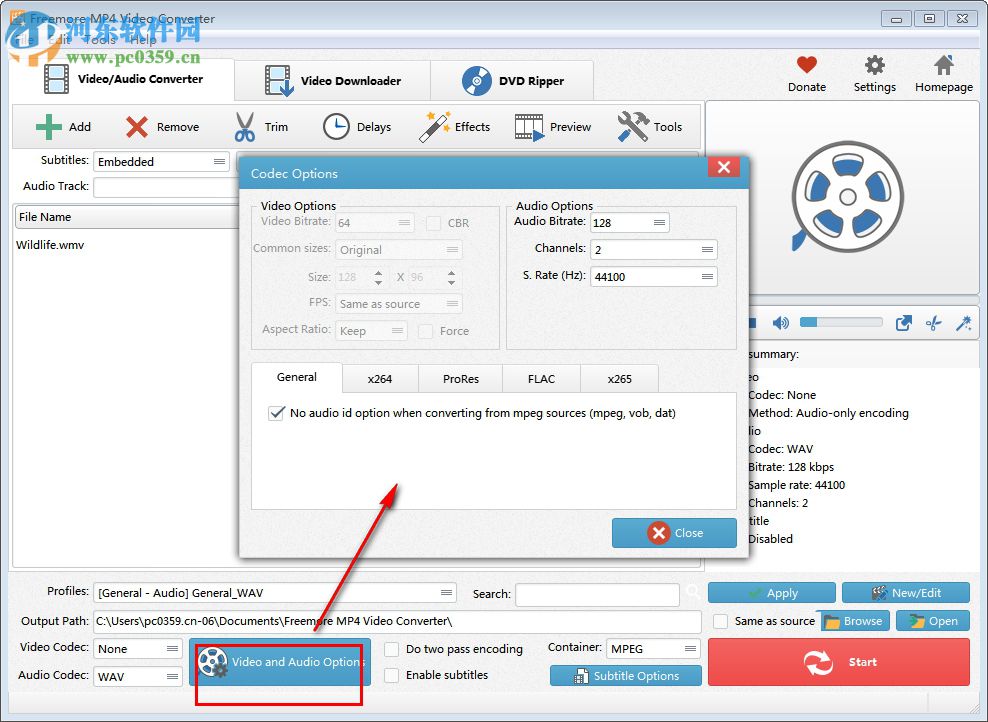Click the Donate heart icon

coord(806,62)
